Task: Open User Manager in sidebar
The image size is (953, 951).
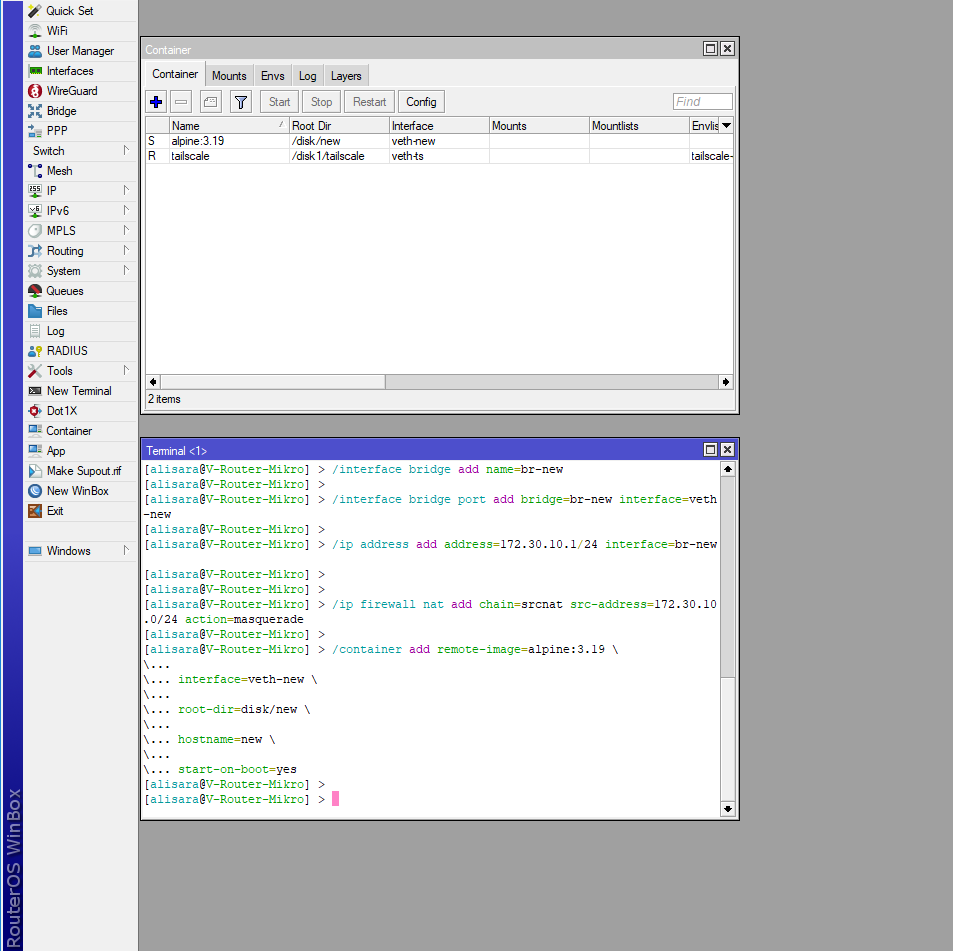Action: coord(80,51)
